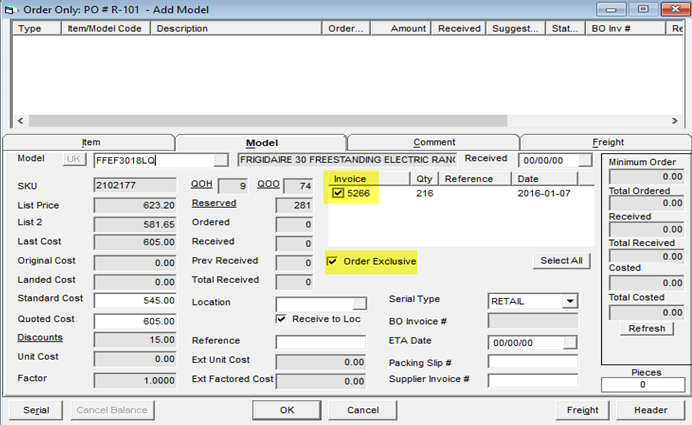Open the Location lookup button
Screen dimensions: 692x425
point(359,303)
